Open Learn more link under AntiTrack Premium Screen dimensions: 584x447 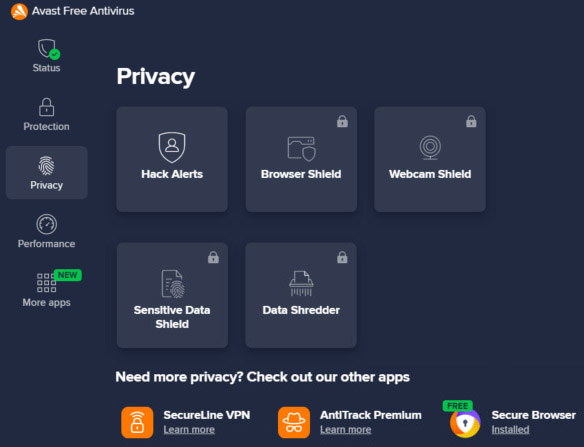point(346,429)
